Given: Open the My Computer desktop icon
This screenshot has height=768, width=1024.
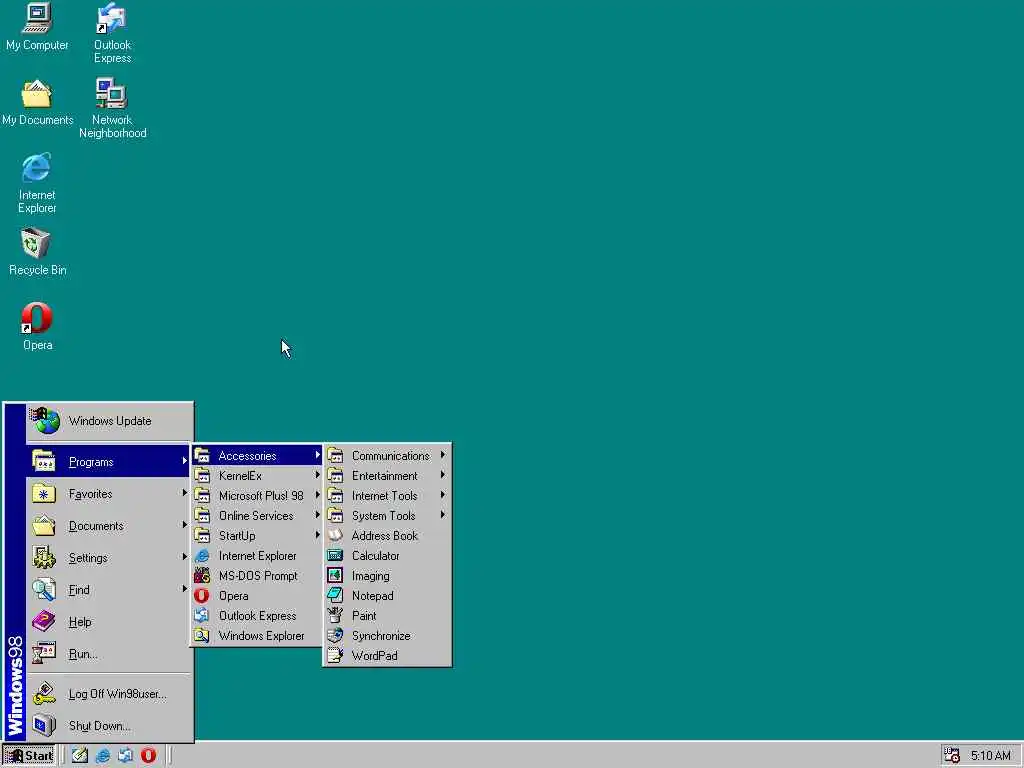Looking at the screenshot, I should coord(37,26).
